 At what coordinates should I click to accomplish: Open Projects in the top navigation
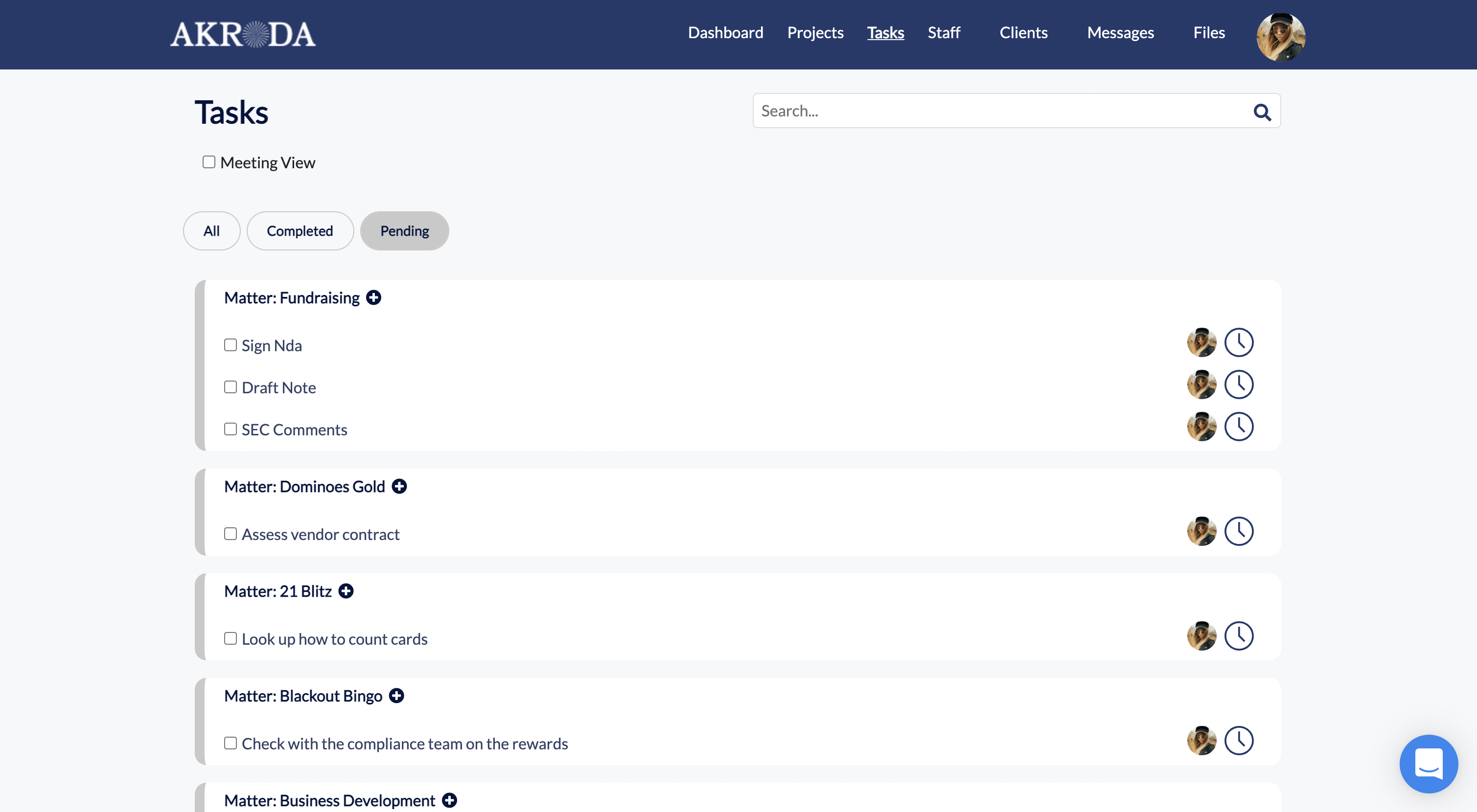[x=815, y=33]
